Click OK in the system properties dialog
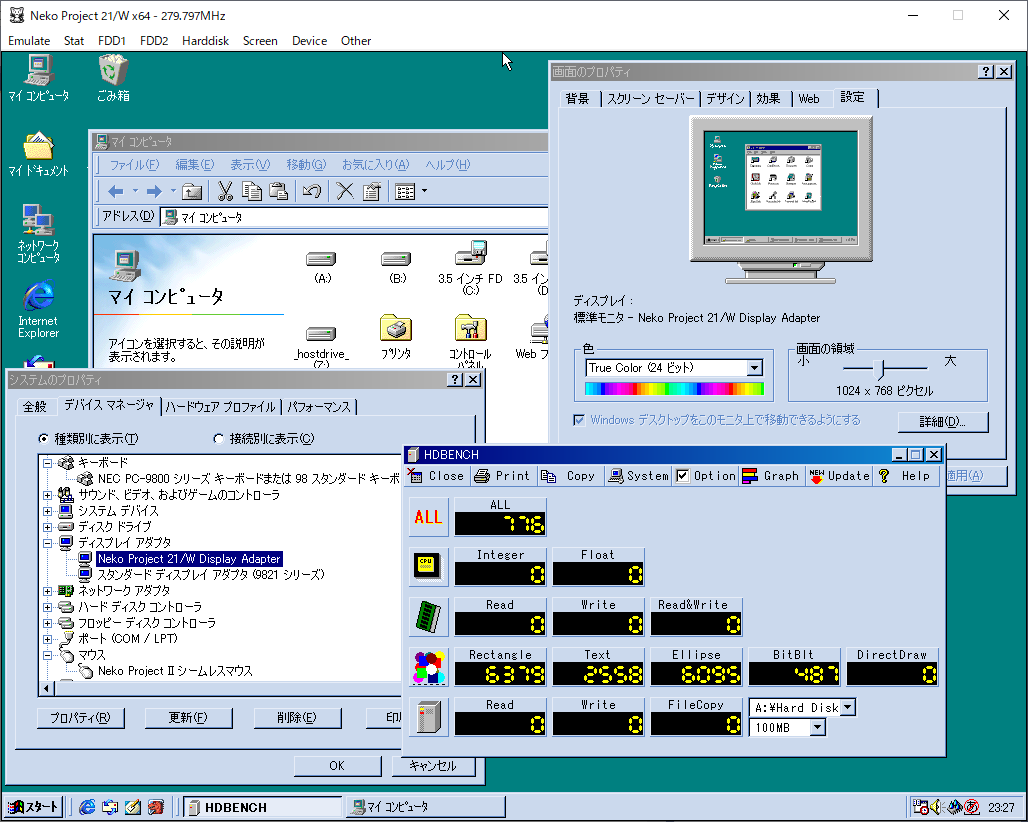The image size is (1028, 822). [337, 766]
